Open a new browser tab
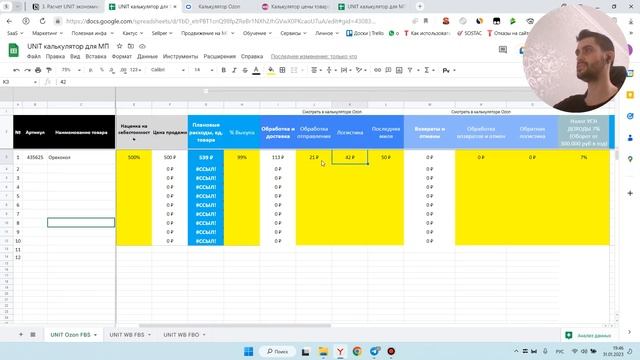Viewport: 640px width, 360px height. [x=420, y=7]
